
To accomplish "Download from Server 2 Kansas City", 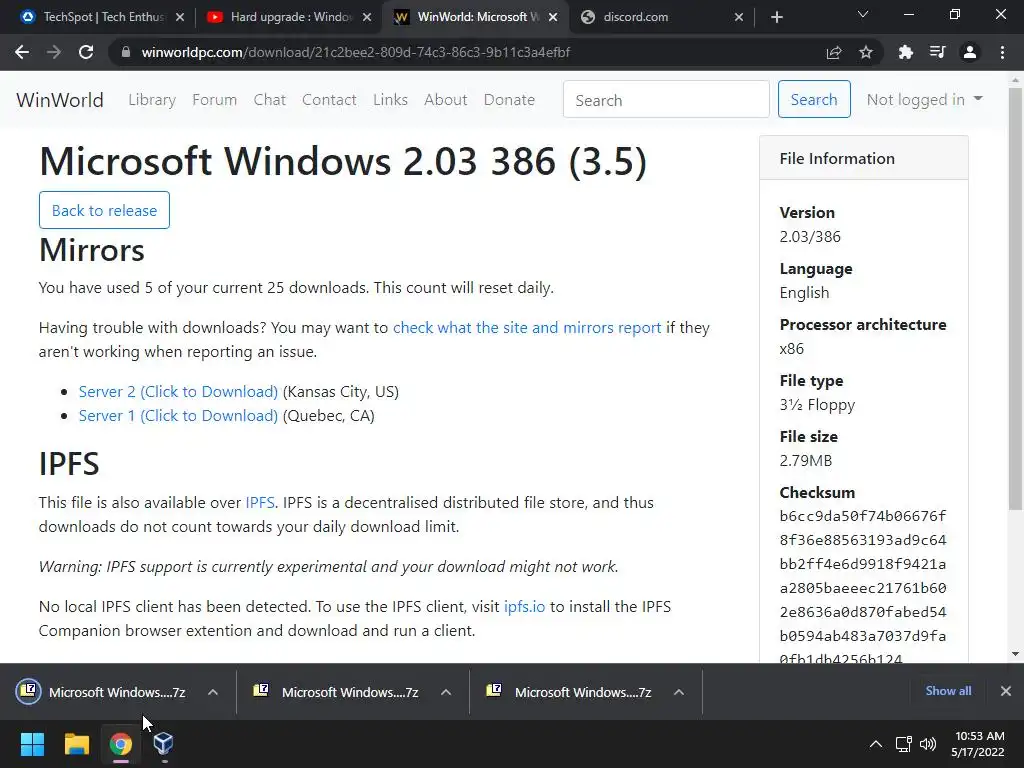I will 178,392.
